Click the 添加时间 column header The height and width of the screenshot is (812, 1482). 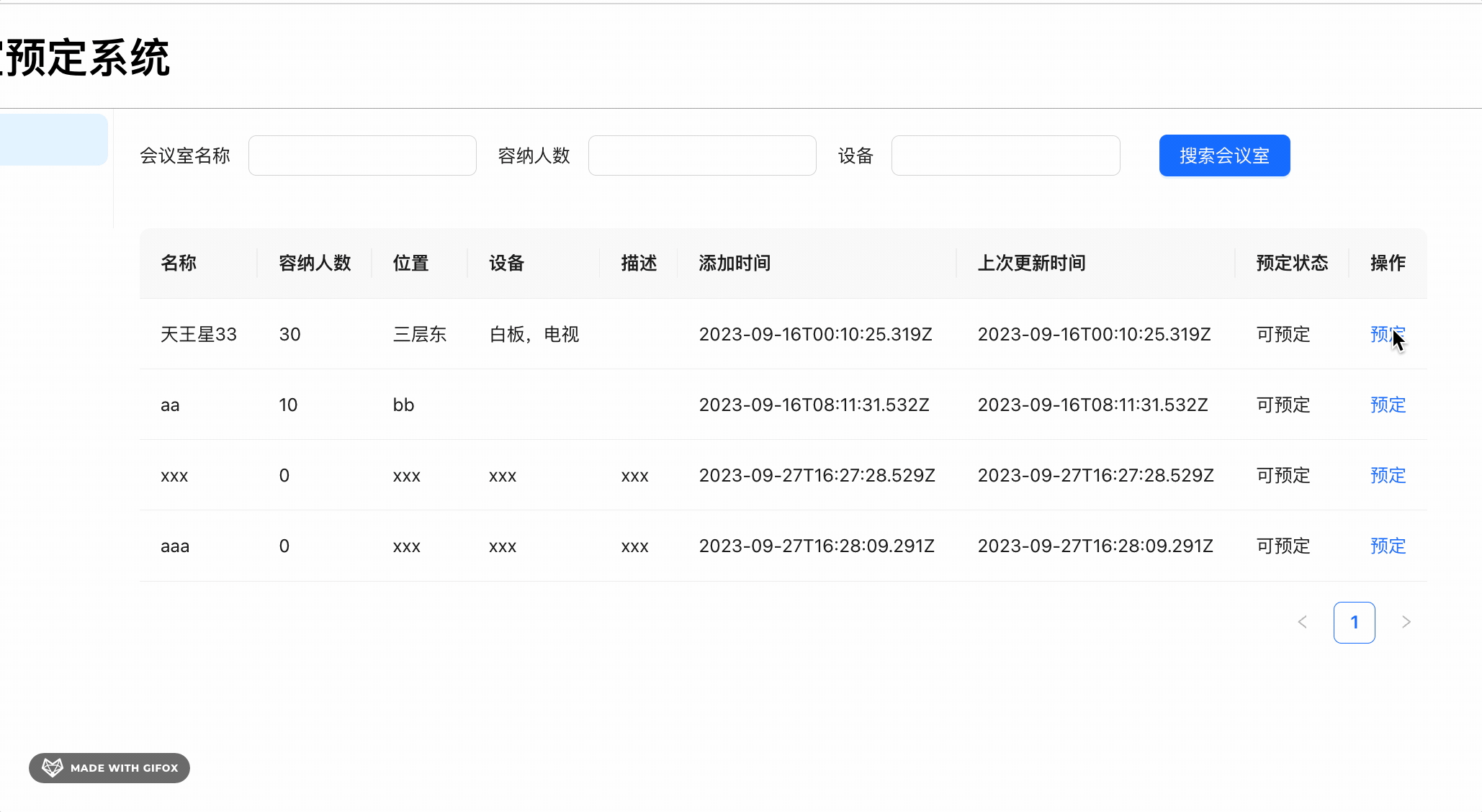tap(735, 263)
